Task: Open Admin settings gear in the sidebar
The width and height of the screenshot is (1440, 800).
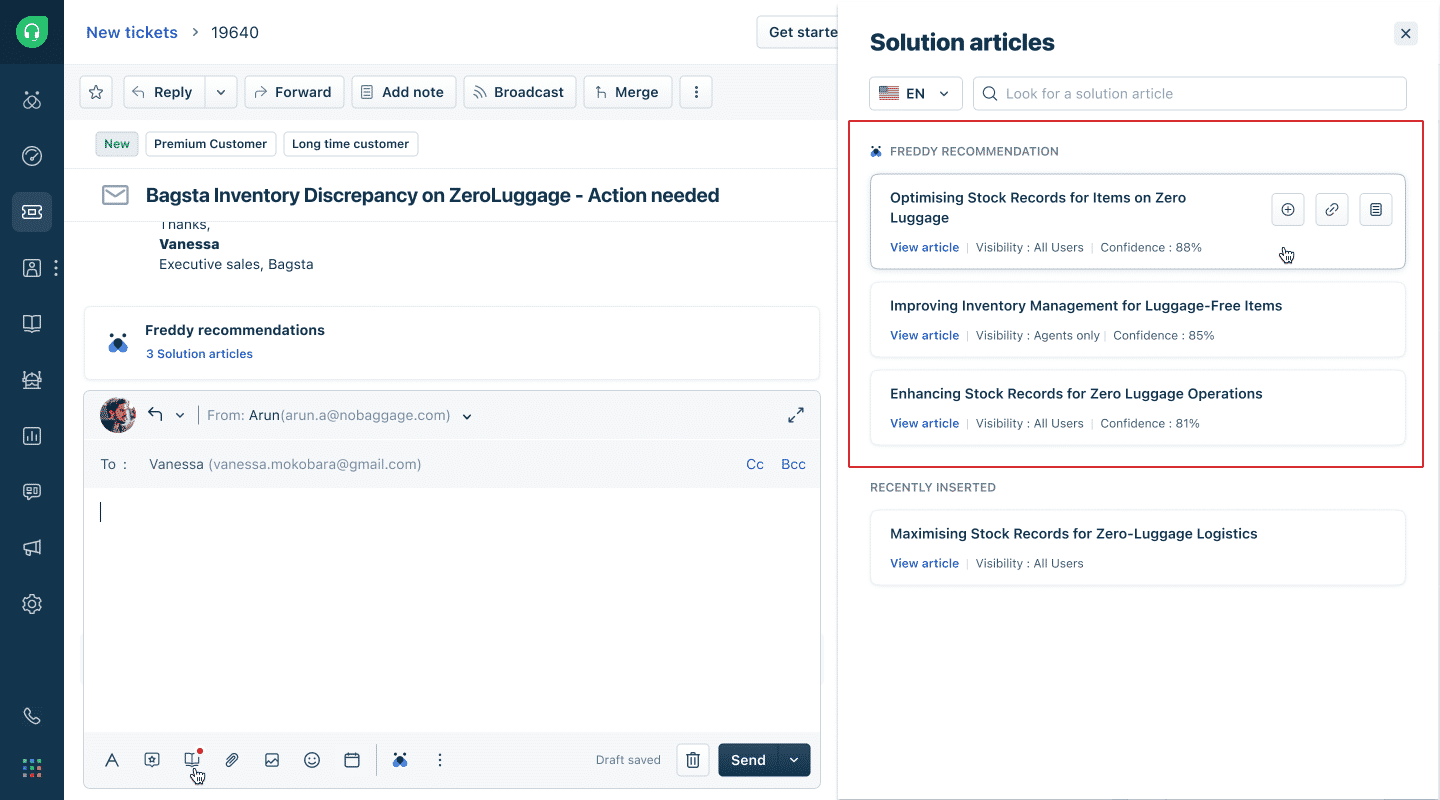Action: pyautogui.click(x=31, y=604)
